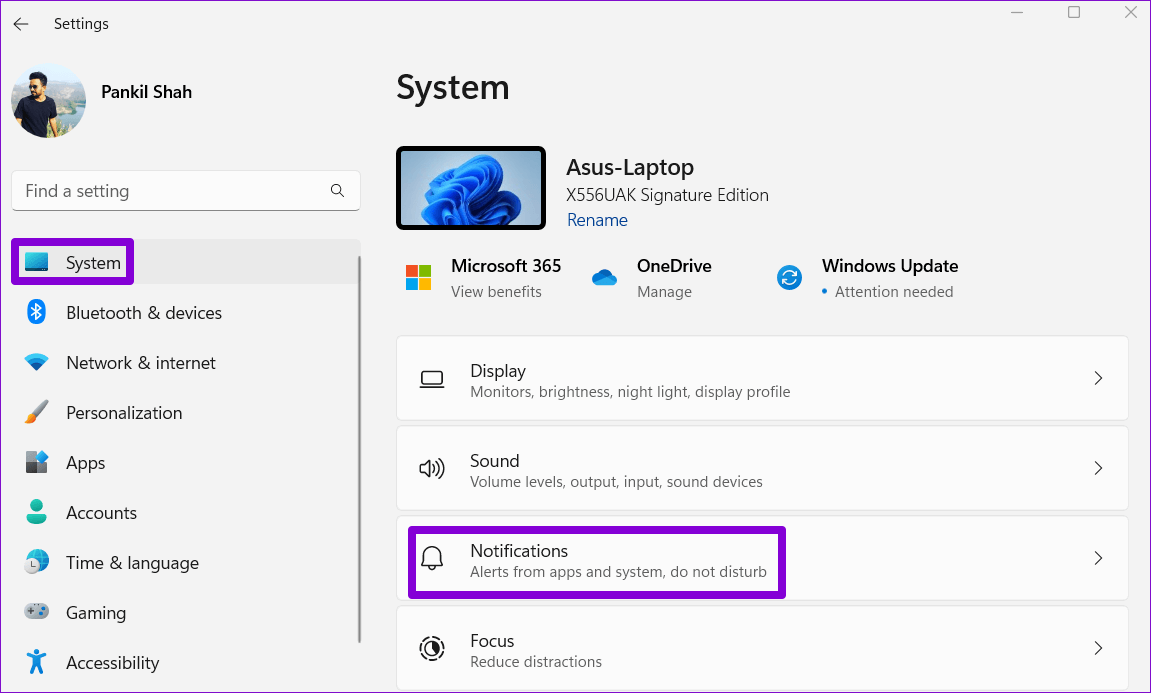This screenshot has width=1151, height=693.
Task: Click the back arrow icon
Action: (21, 24)
